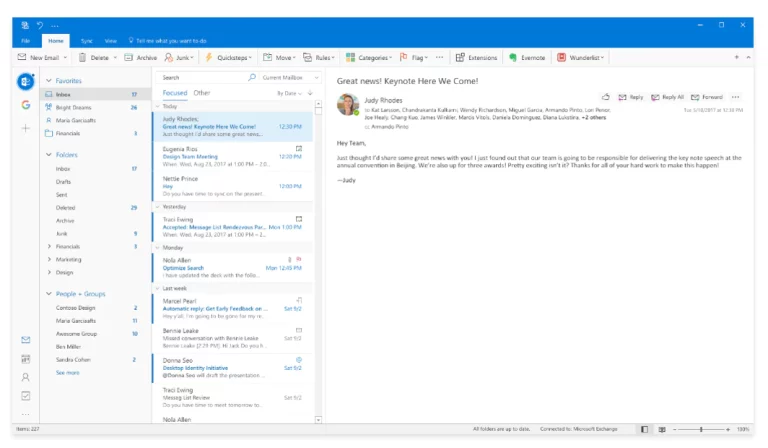Switch to the View tab
Viewport: 768px width, 448px height.
(x=111, y=41)
